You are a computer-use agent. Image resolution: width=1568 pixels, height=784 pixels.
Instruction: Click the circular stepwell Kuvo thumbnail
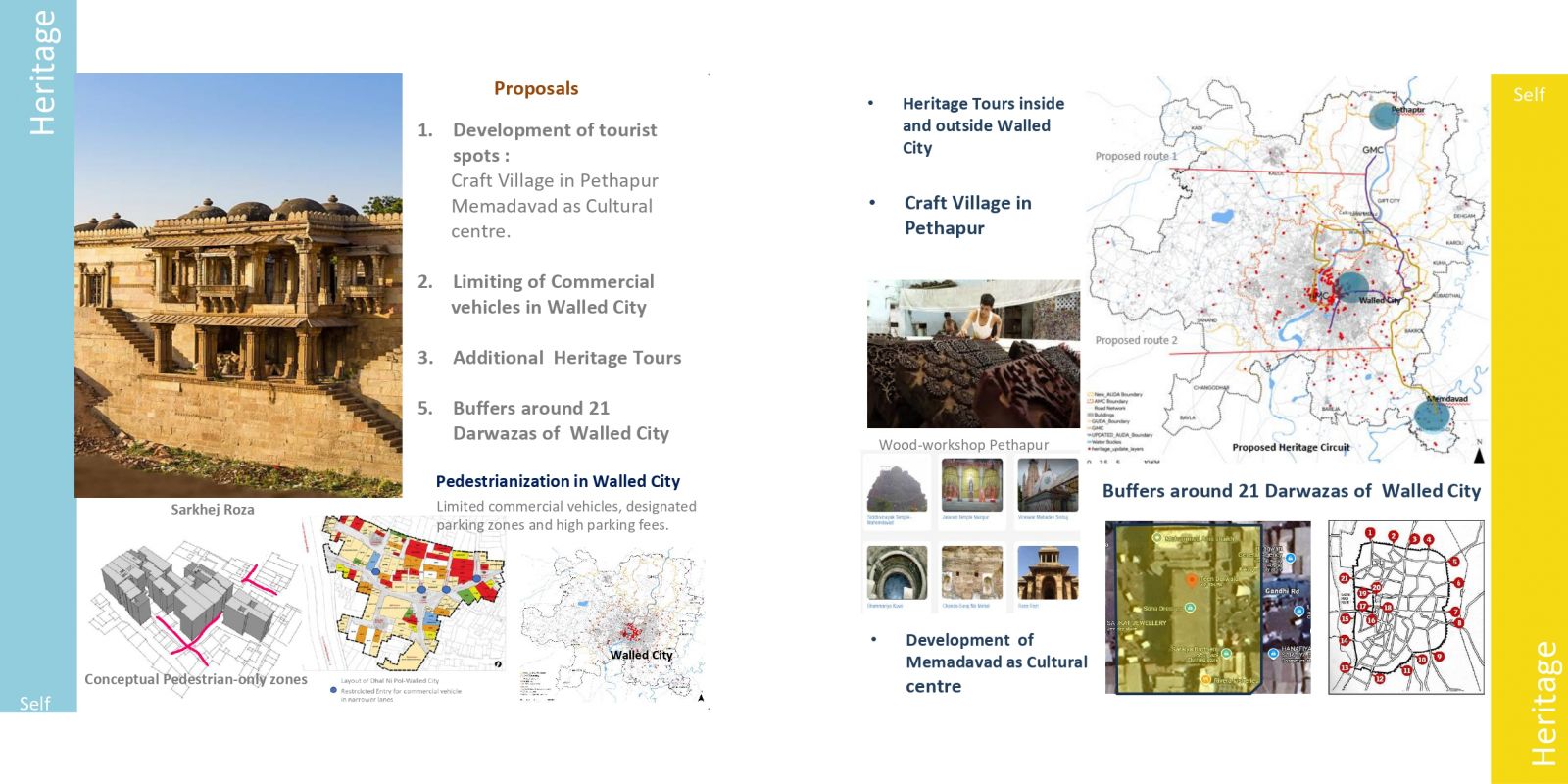point(897,572)
